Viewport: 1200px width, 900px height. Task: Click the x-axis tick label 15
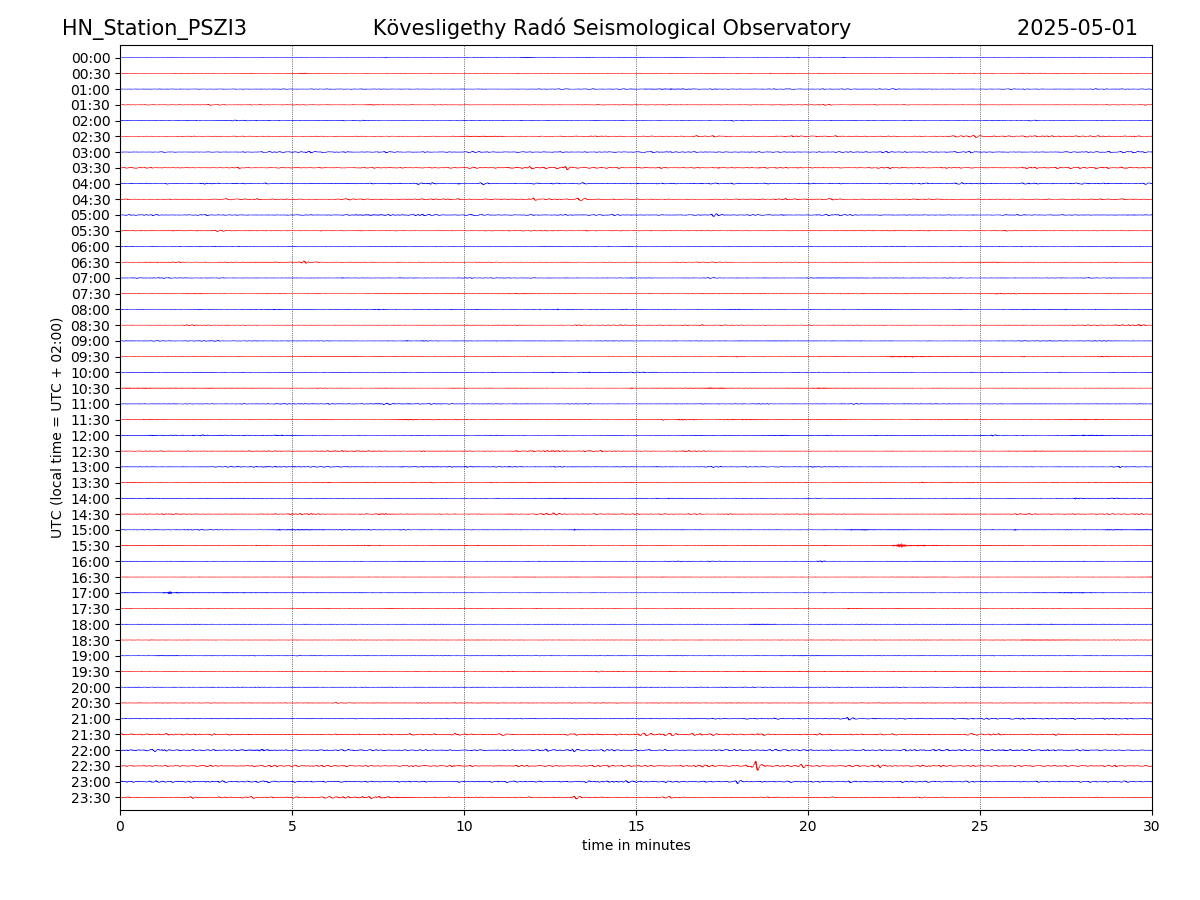pos(636,826)
